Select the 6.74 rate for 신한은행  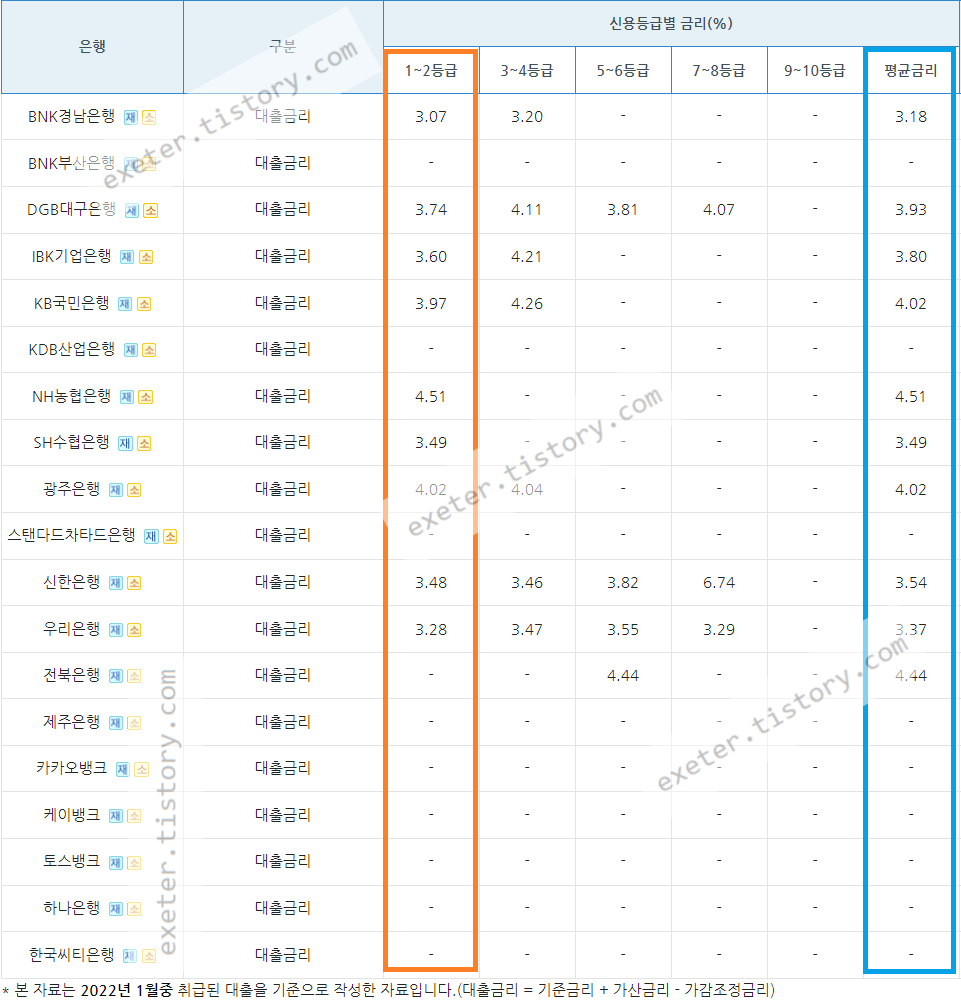coord(719,583)
